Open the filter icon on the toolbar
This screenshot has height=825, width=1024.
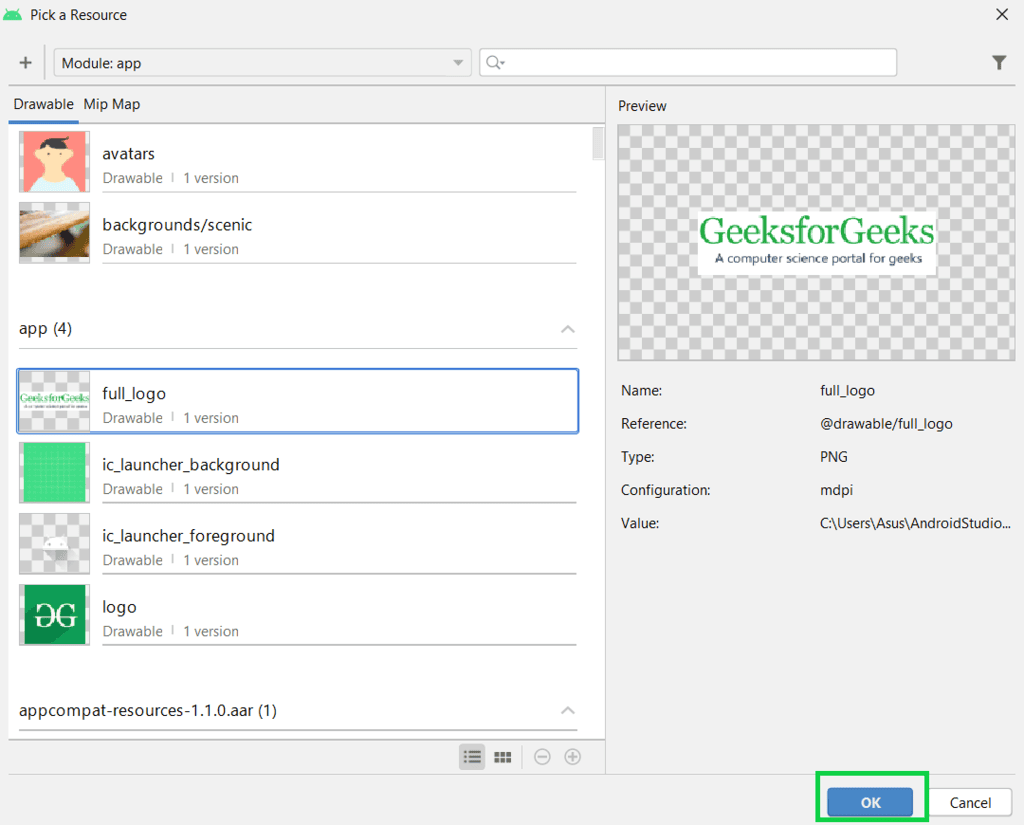999,62
